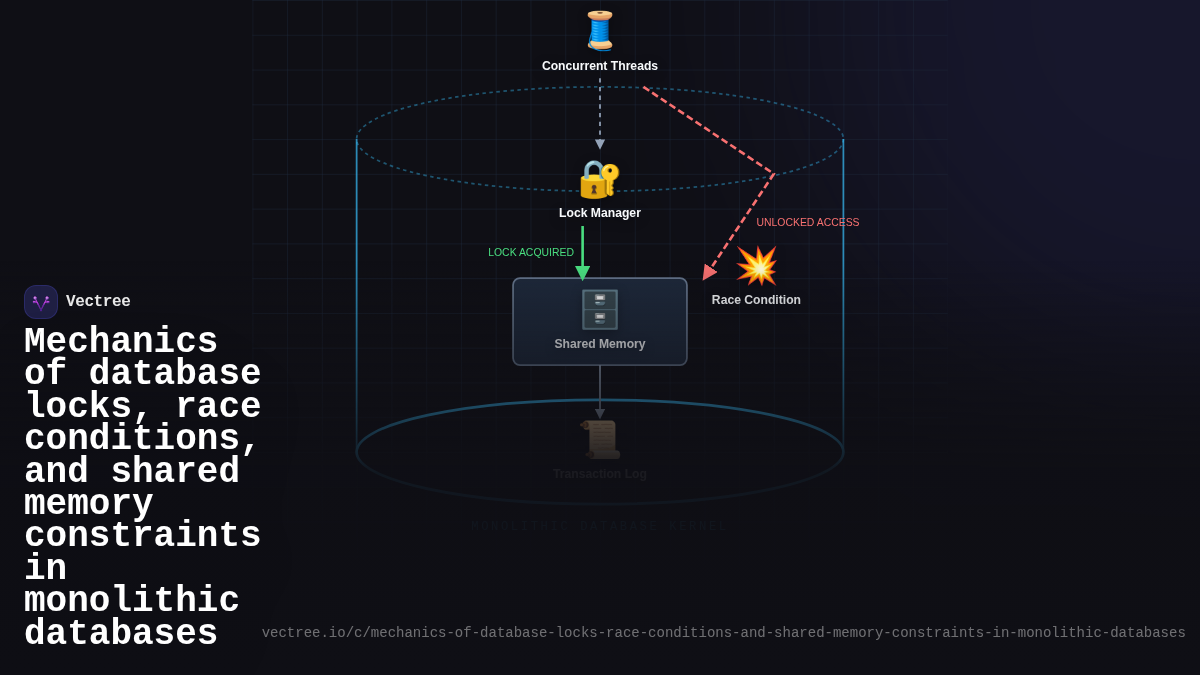This screenshot has width=1200, height=675.
Task: Click the purple Vectree logo icon
Action: (x=41, y=302)
